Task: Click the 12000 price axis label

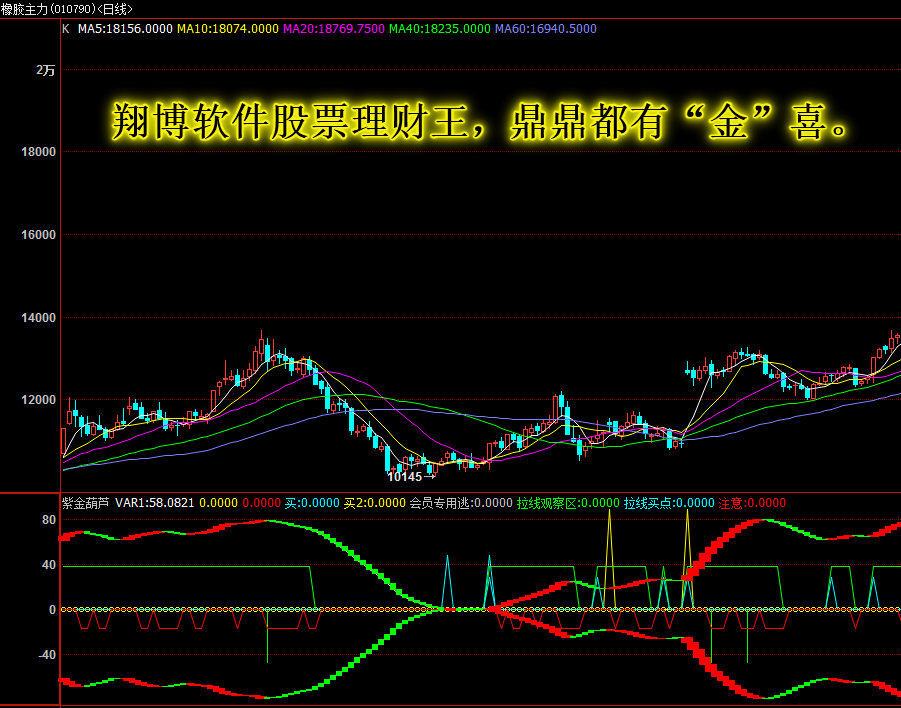Action: (x=38, y=399)
